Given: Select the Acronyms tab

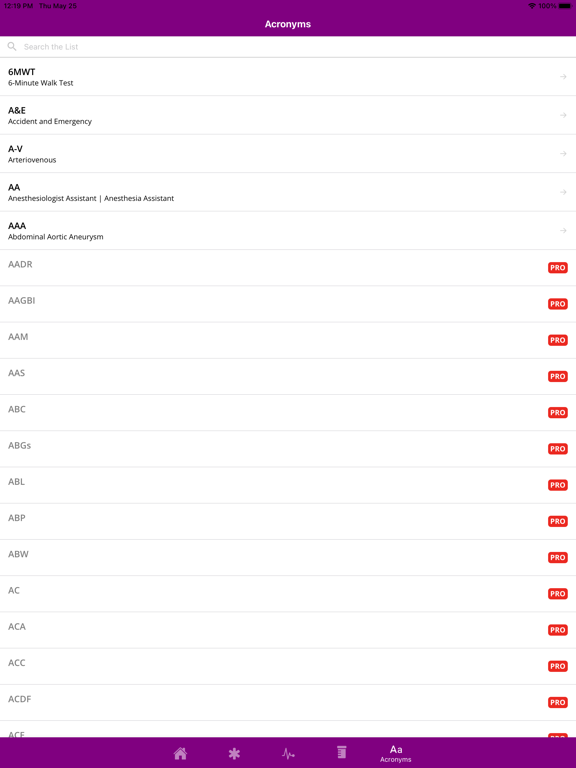Looking at the screenshot, I should (396, 753).
